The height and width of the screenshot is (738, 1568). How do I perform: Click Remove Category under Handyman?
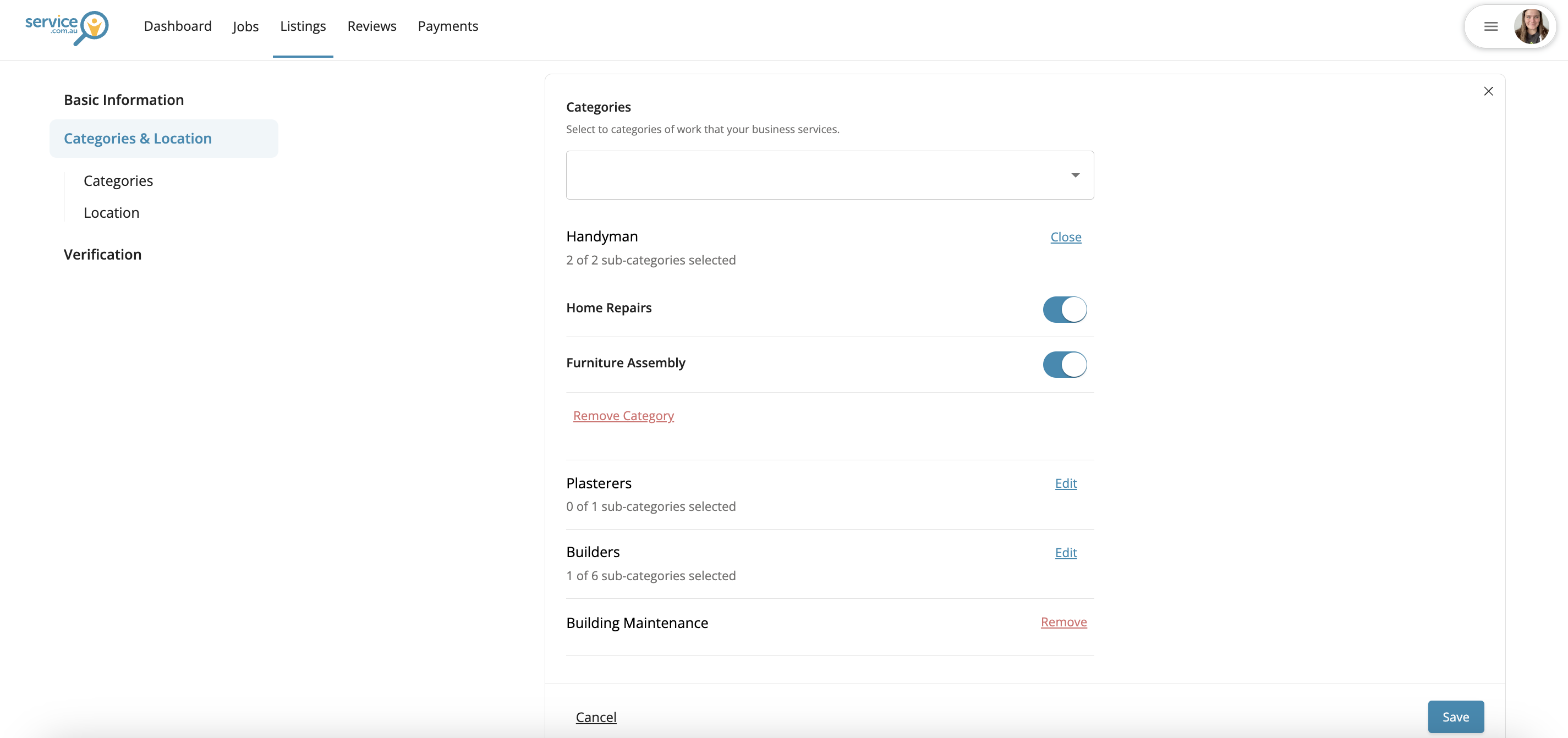point(623,416)
